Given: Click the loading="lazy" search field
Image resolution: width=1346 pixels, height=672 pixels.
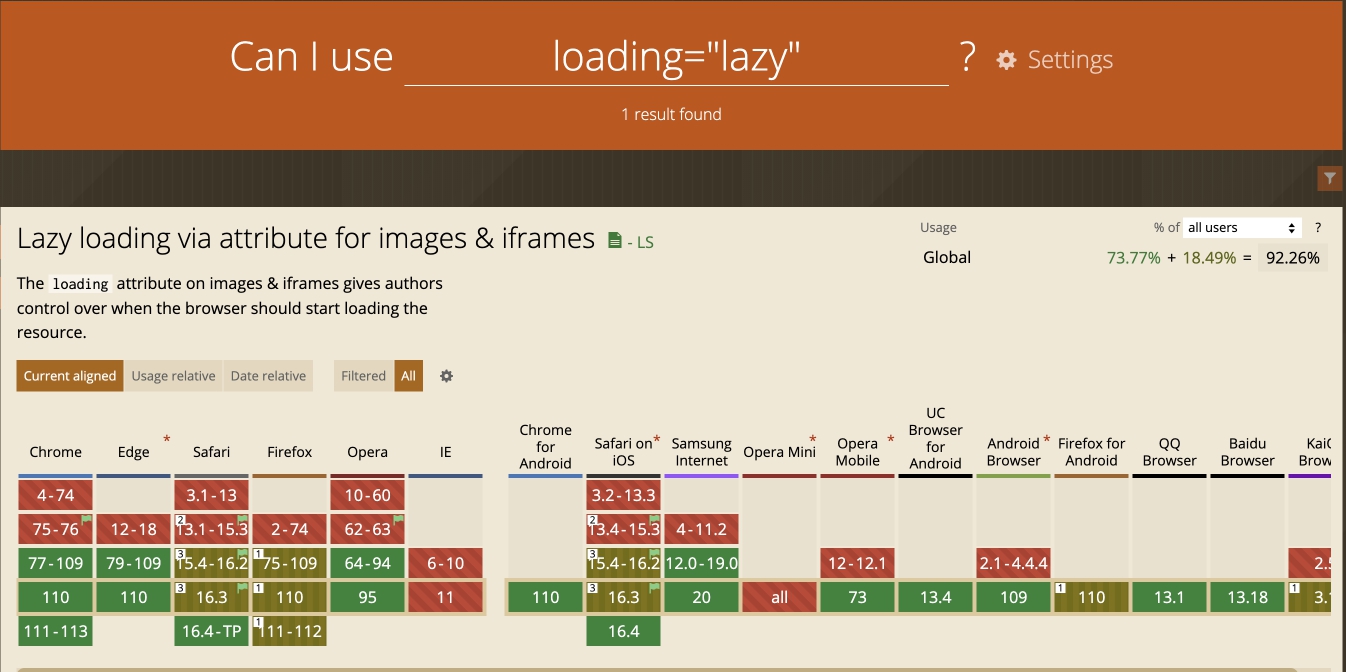Looking at the screenshot, I should point(676,58).
